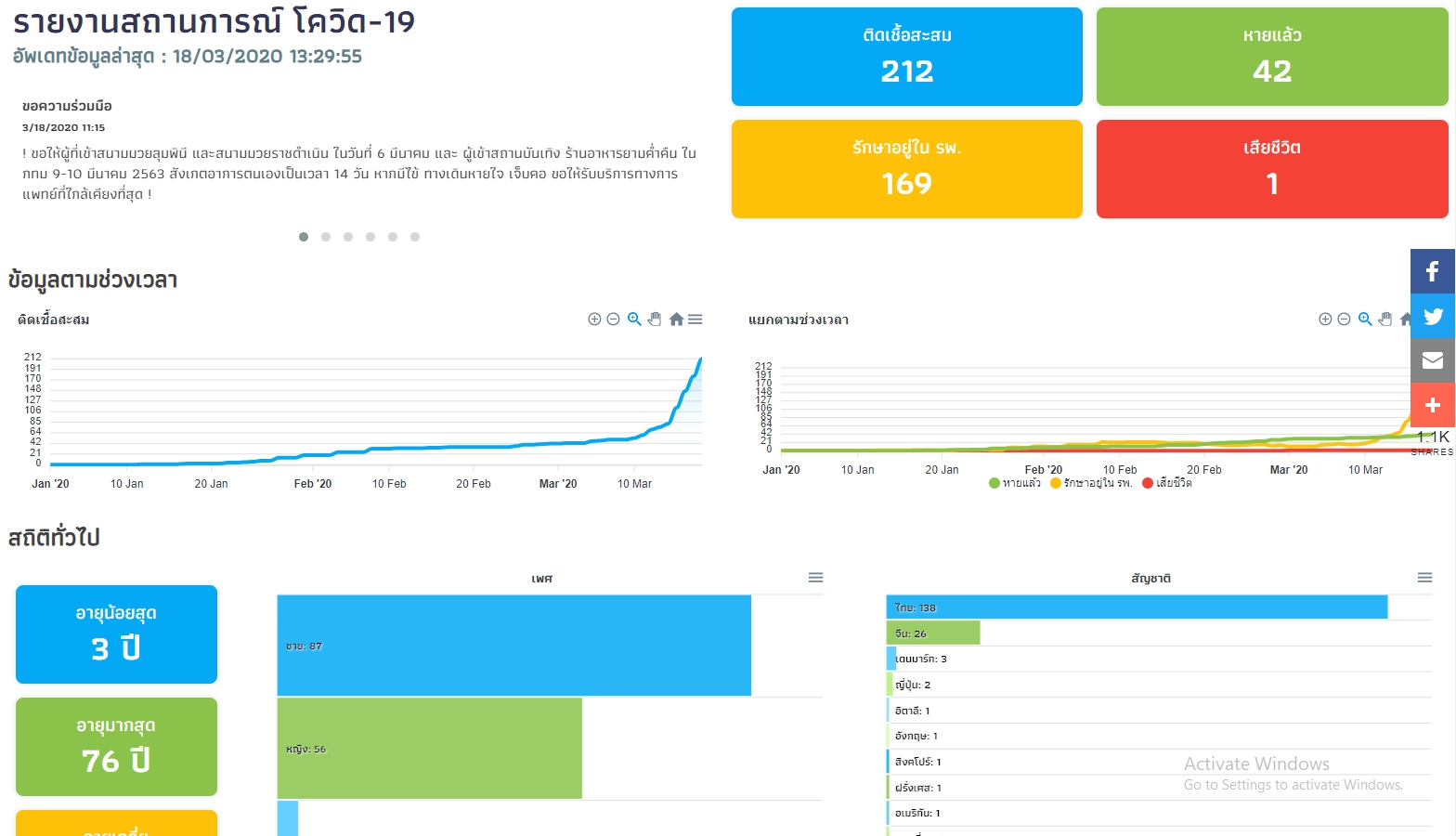Click the รักษาอยู่ใน รพ. 169 yellow card

907,169
